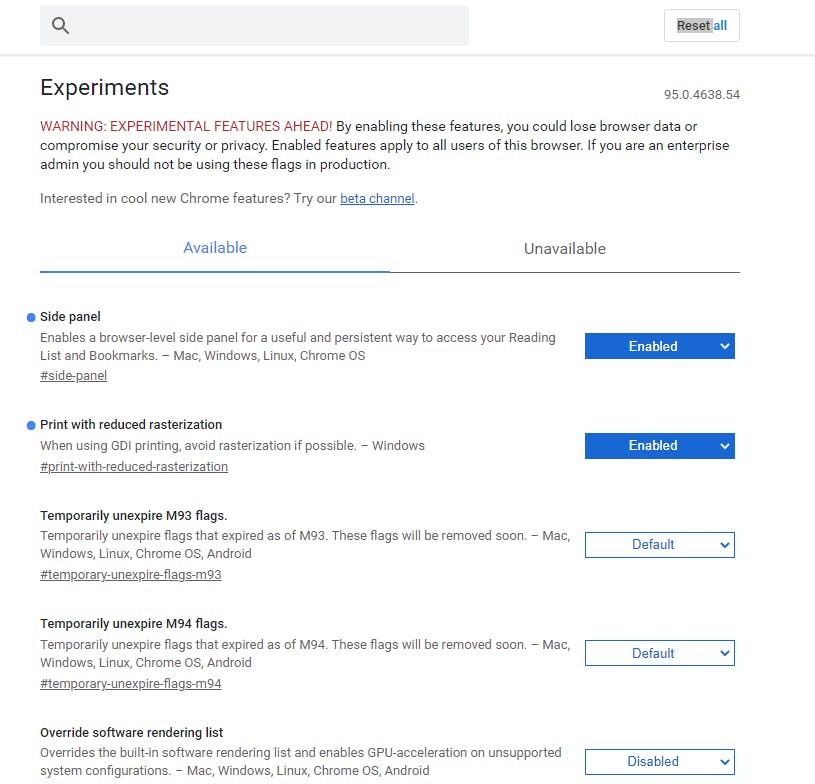This screenshot has height=784, width=815.
Task: Click the #side-panel anchor link
Action: click(x=73, y=376)
